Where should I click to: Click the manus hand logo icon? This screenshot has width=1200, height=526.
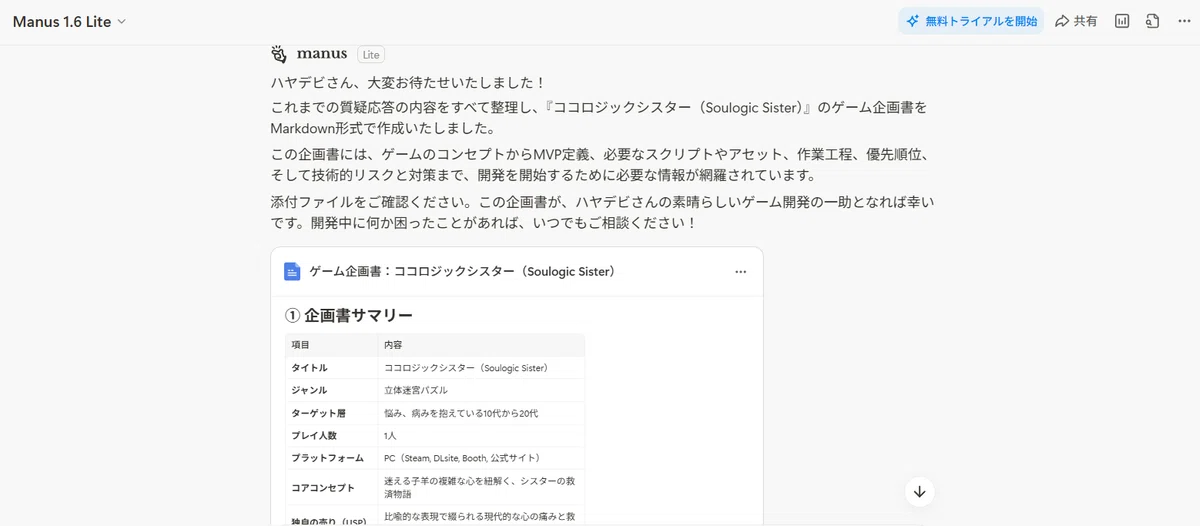coord(279,54)
